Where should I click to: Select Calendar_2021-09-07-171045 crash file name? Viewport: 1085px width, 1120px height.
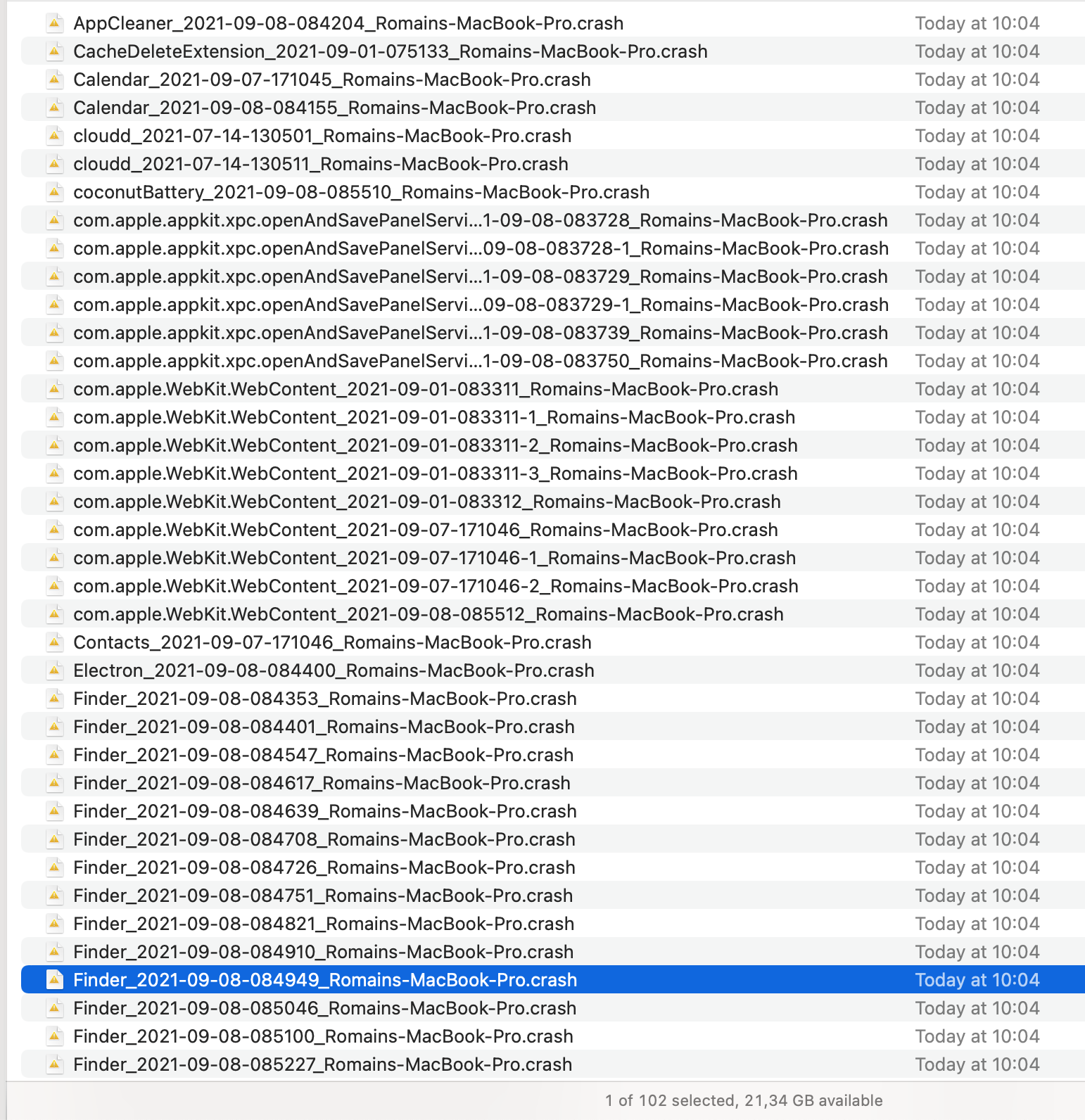(332, 79)
